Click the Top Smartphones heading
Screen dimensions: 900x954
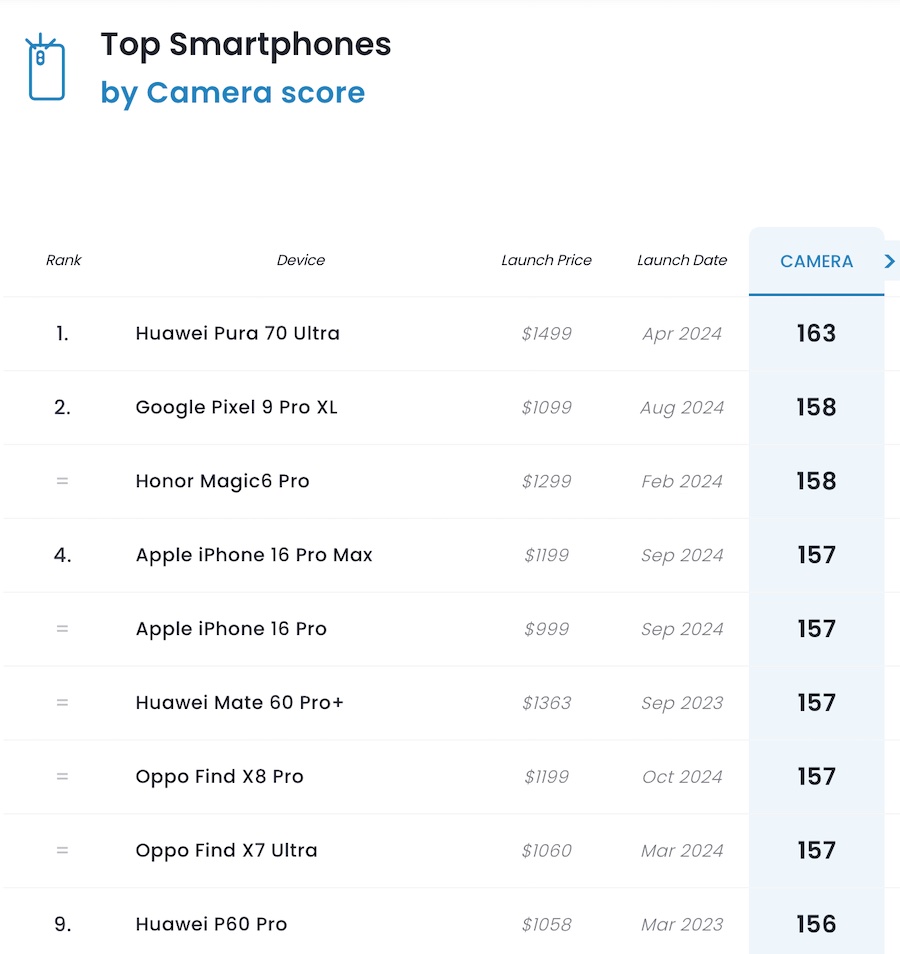[246, 45]
